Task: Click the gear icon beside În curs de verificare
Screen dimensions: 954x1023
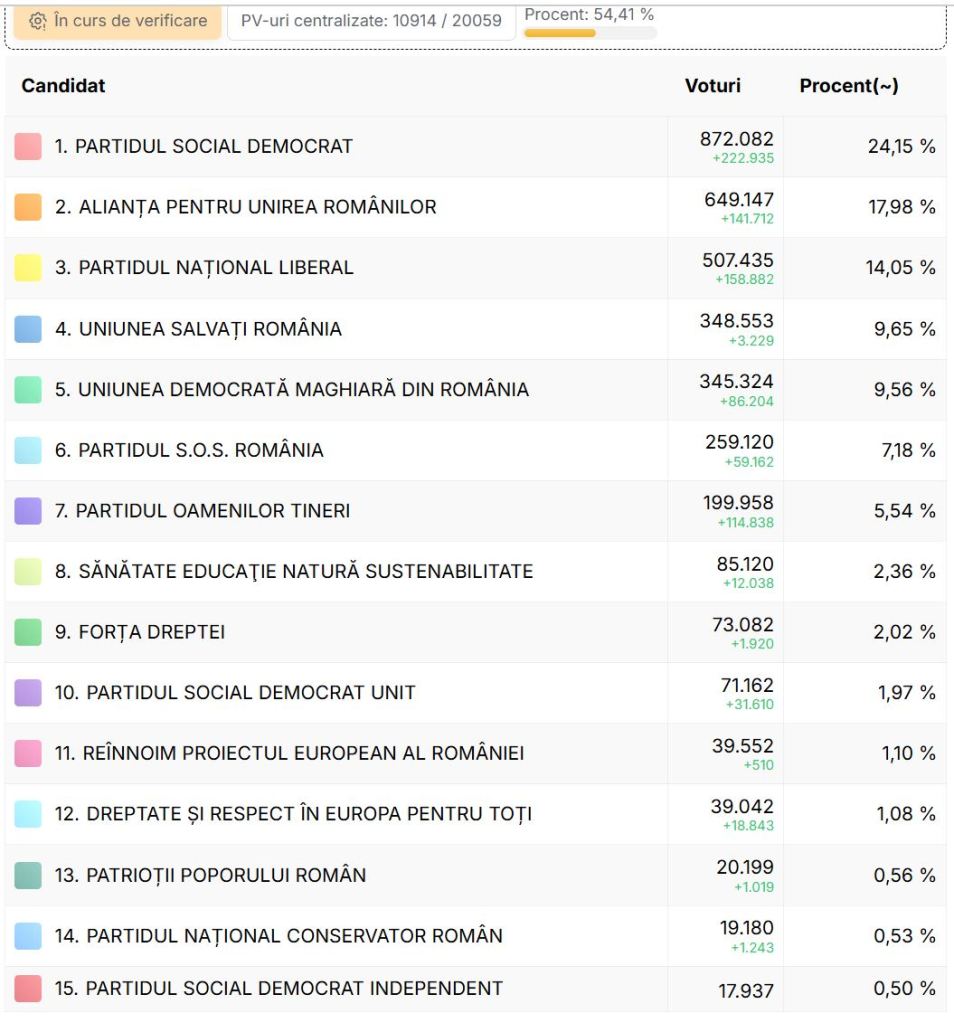Action: coord(38,21)
